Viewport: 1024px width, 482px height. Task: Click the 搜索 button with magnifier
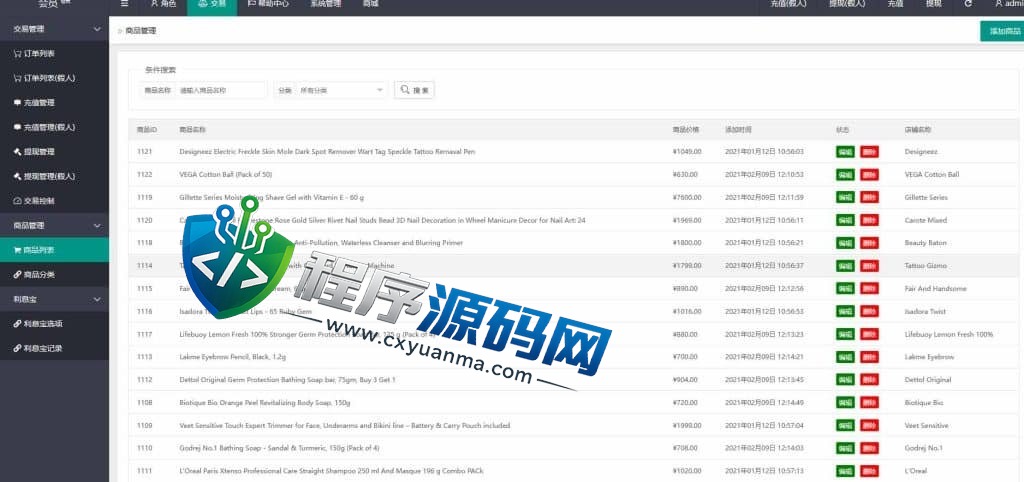point(414,90)
